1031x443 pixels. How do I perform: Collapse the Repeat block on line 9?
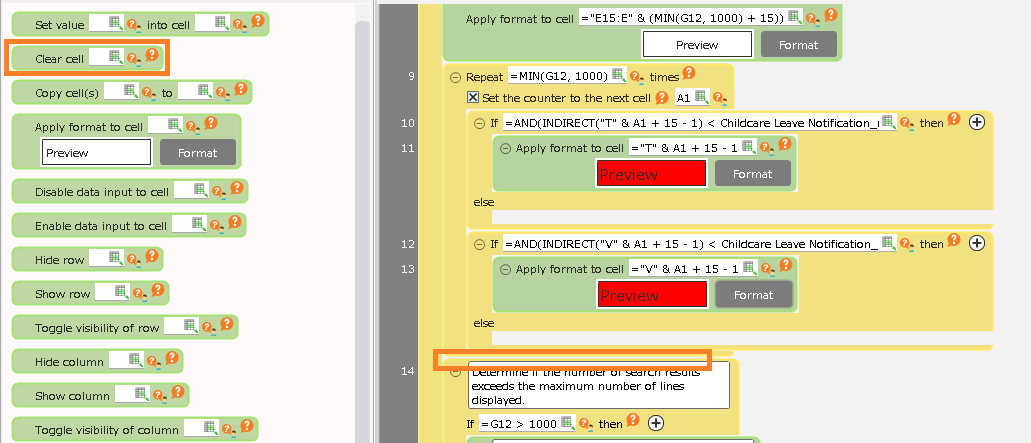click(x=455, y=77)
